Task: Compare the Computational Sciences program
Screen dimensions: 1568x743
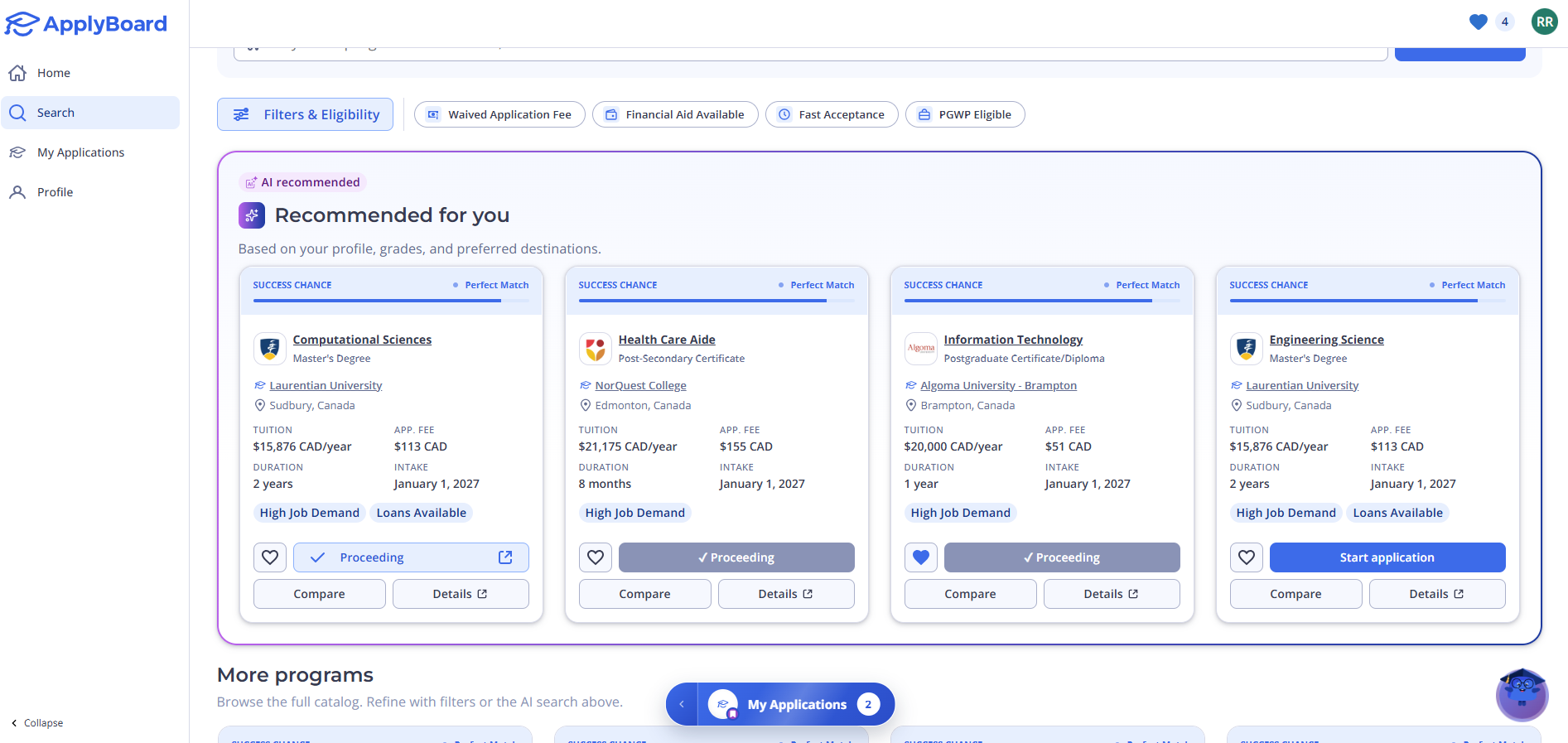Action: [320, 594]
